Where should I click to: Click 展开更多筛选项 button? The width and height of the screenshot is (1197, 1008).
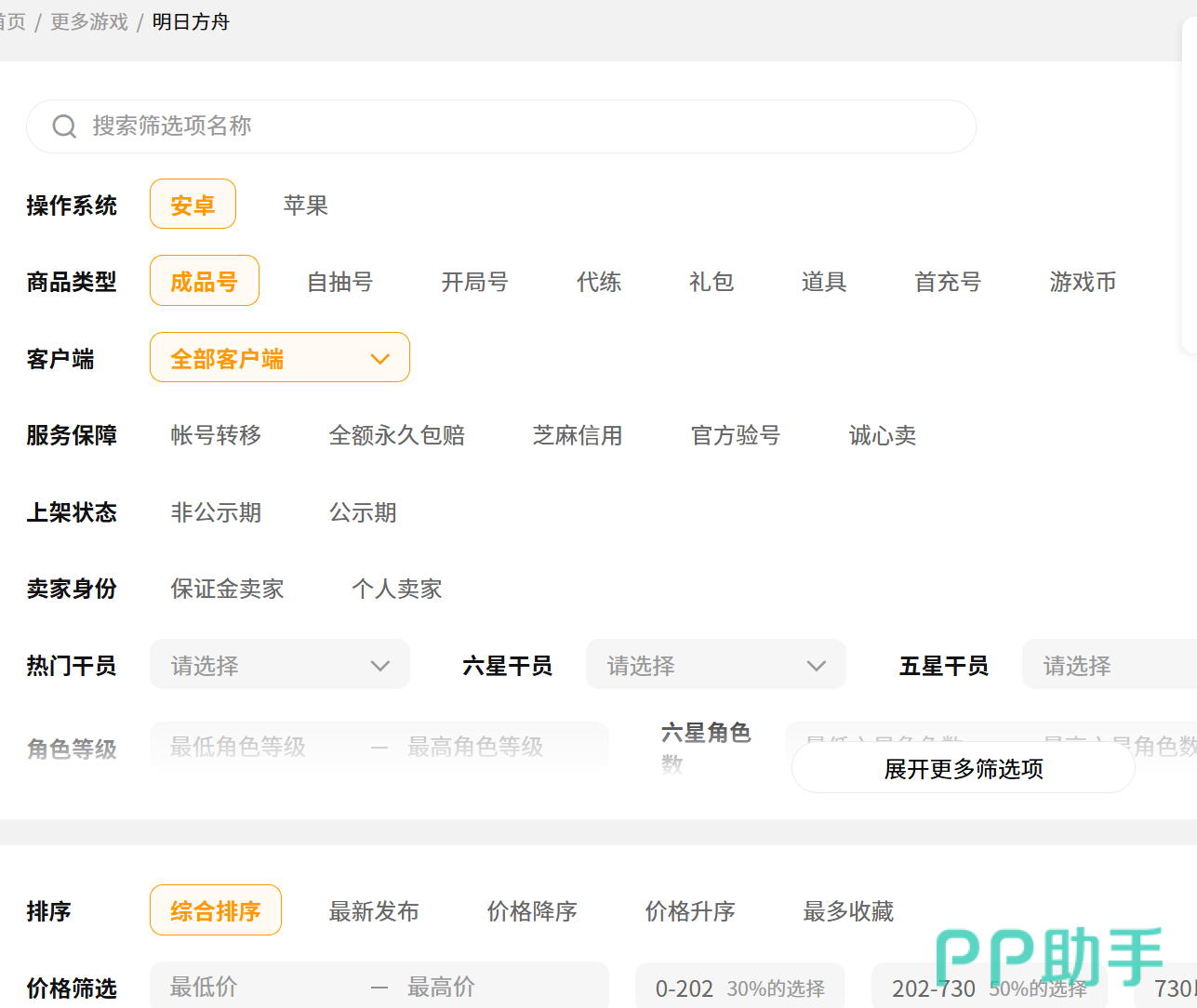(x=963, y=769)
